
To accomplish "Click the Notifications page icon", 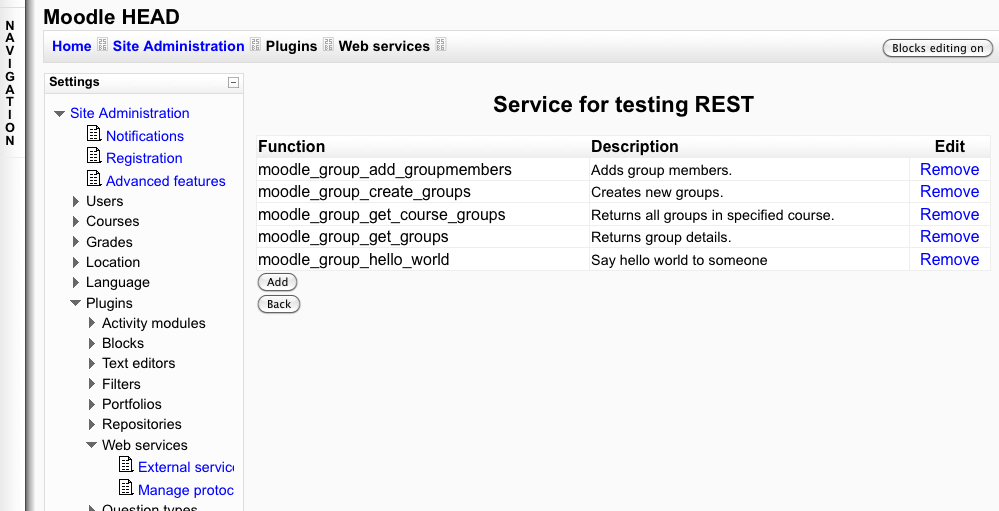I will tap(94, 134).
